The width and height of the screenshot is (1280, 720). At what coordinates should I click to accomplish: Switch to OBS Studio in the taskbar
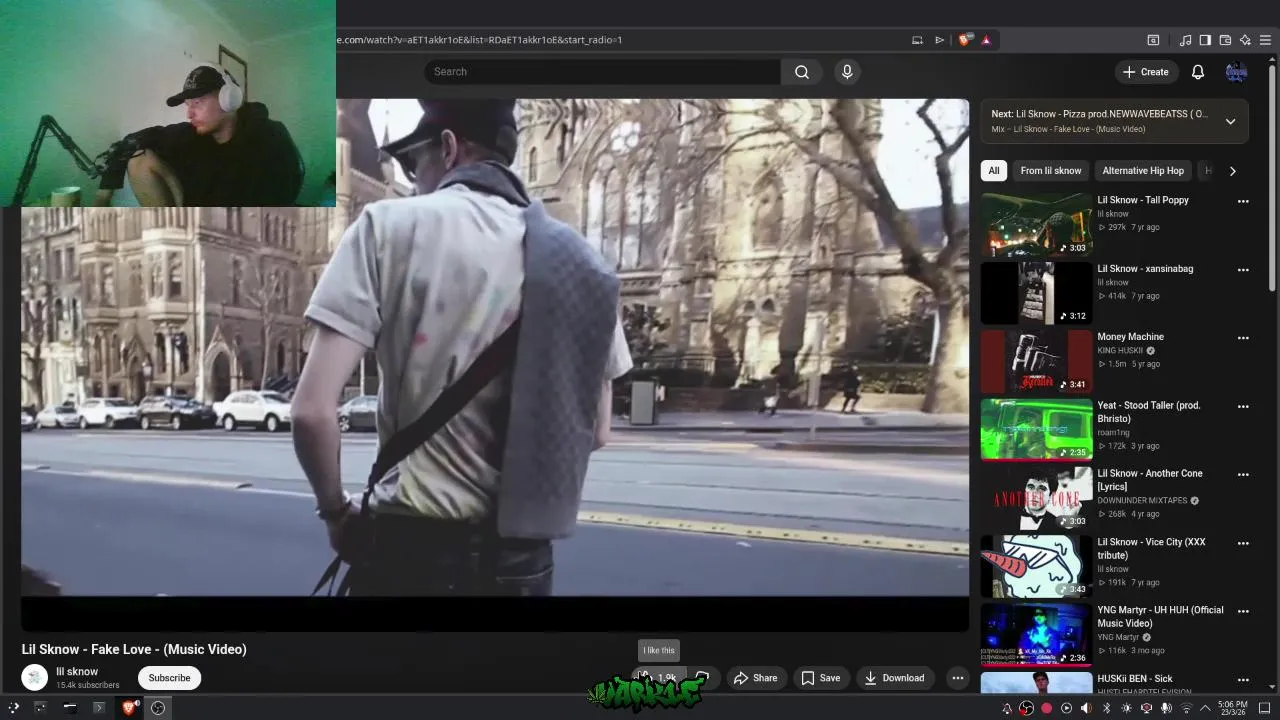(x=158, y=708)
